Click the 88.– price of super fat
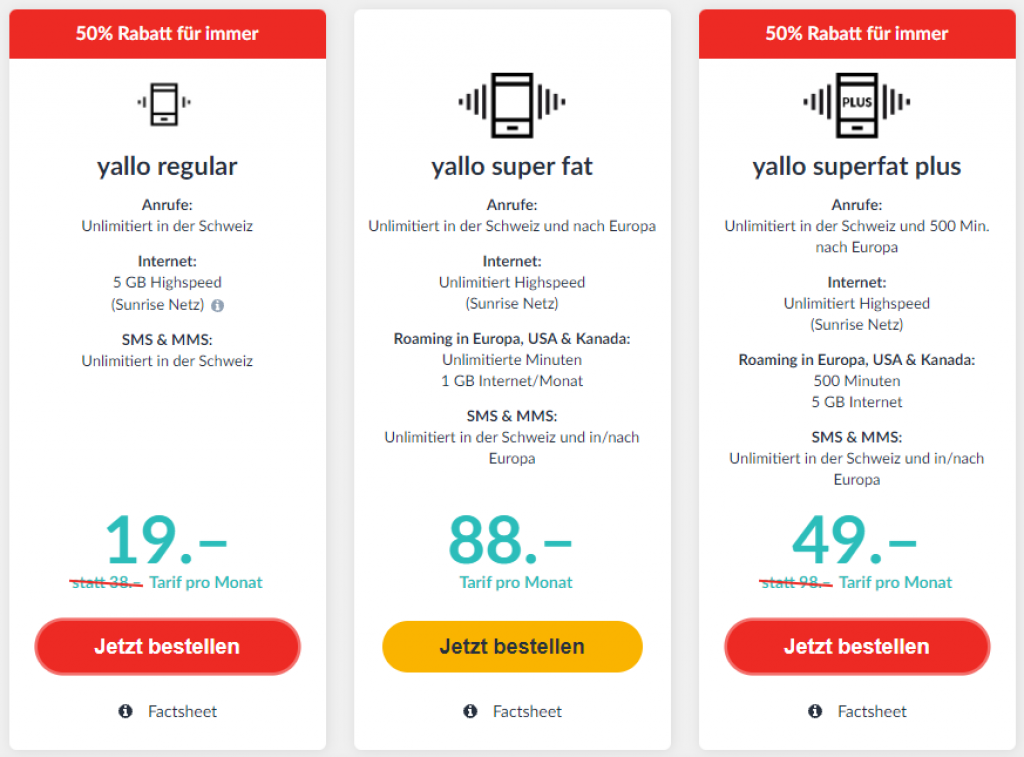 tap(511, 540)
